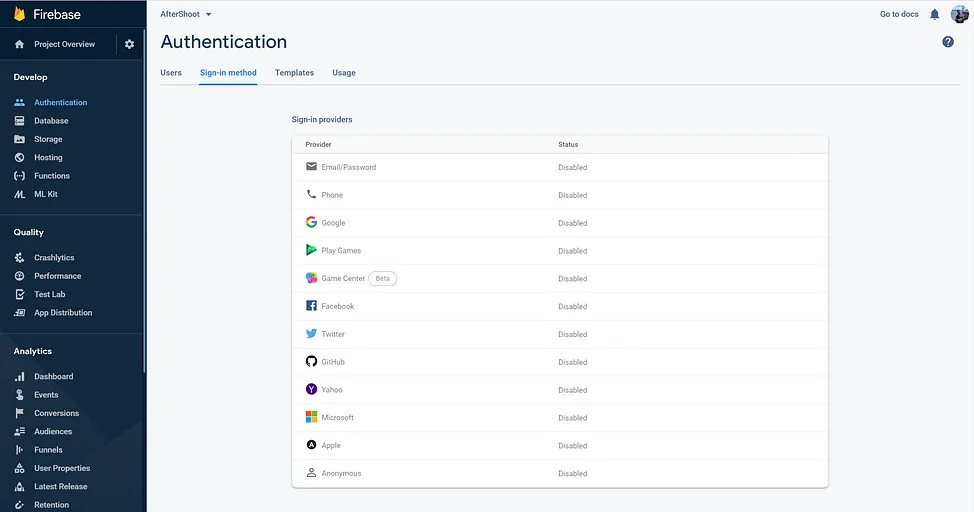The image size is (974, 512).
Task: Switch to the Templates tab
Action: (x=294, y=73)
